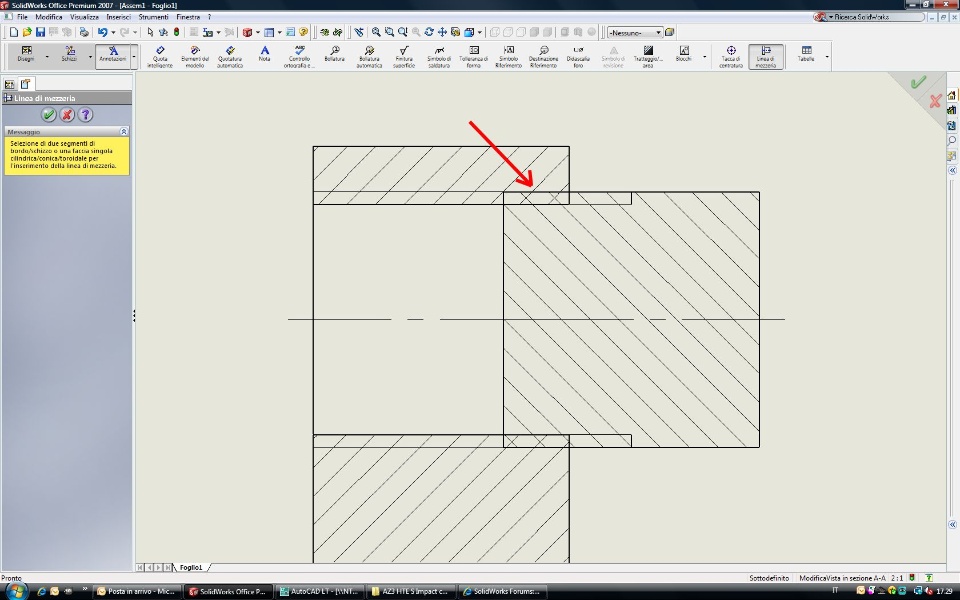The height and width of the screenshot is (600, 960).
Task: Open the Tolleranza di forma tool
Action: pos(474,56)
